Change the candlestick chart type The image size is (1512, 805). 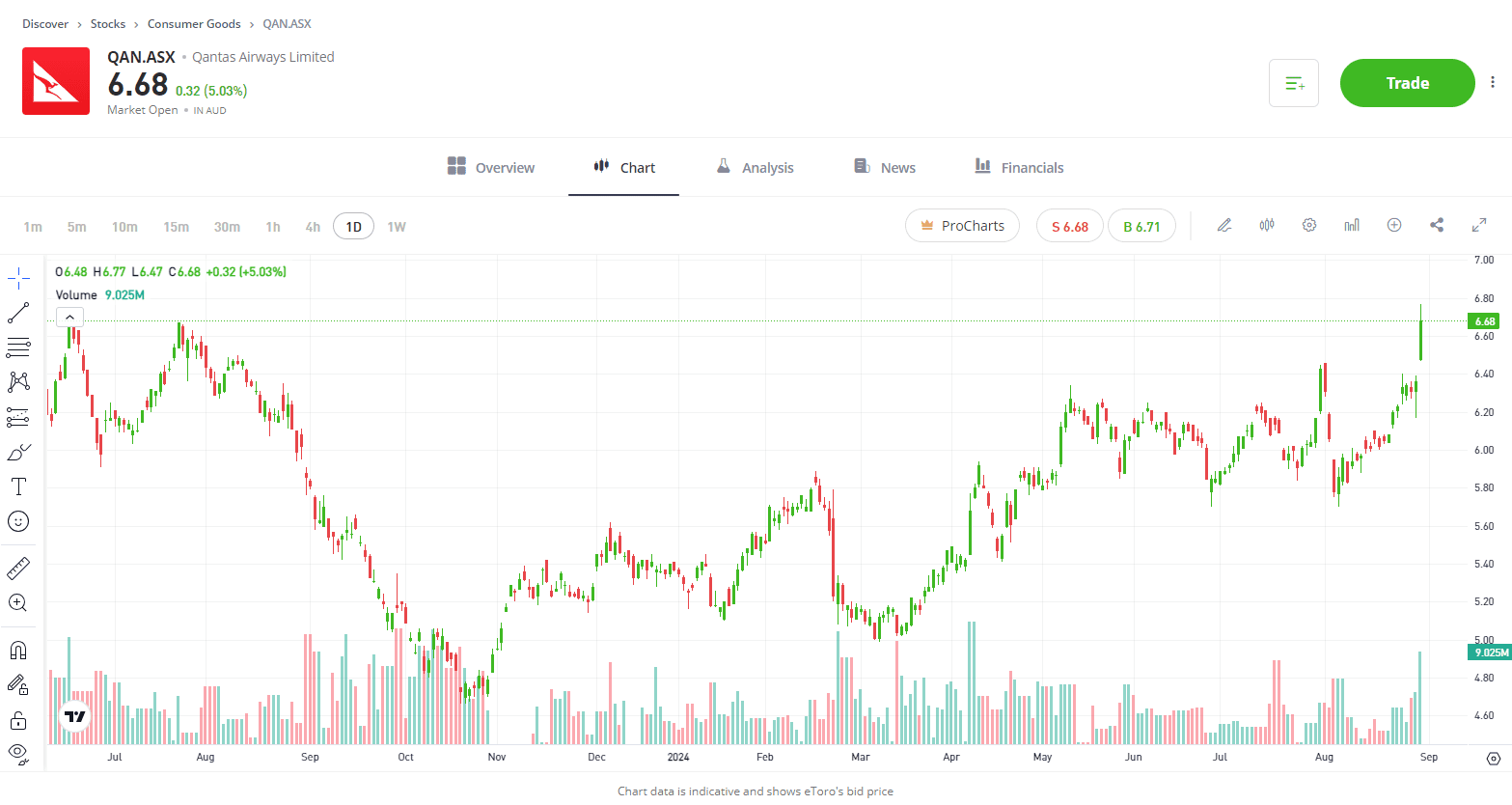pos(1267,225)
